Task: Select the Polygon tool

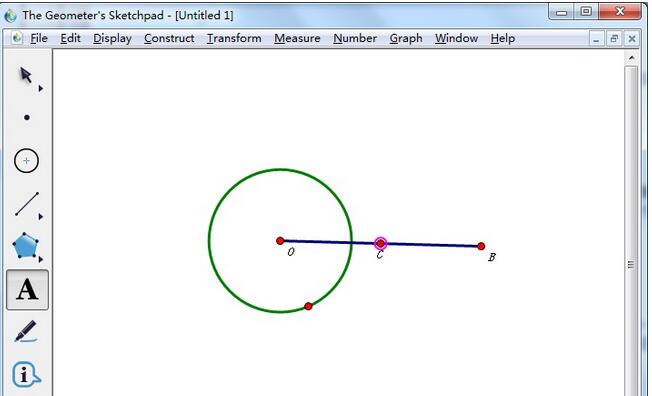Action: (25, 245)
